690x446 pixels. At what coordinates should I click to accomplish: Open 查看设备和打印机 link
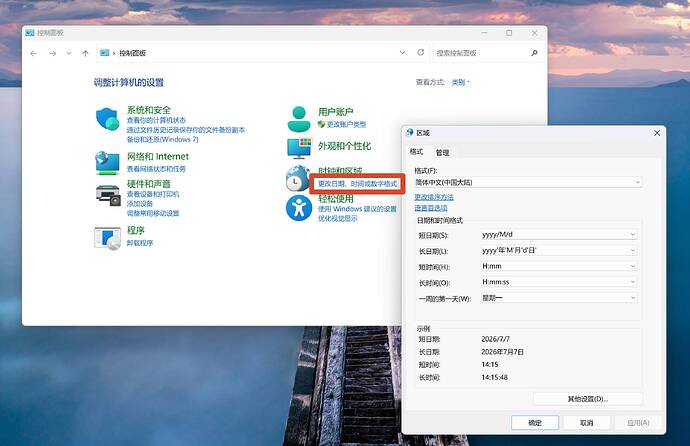pyautogui.click(x=153, y=194)
